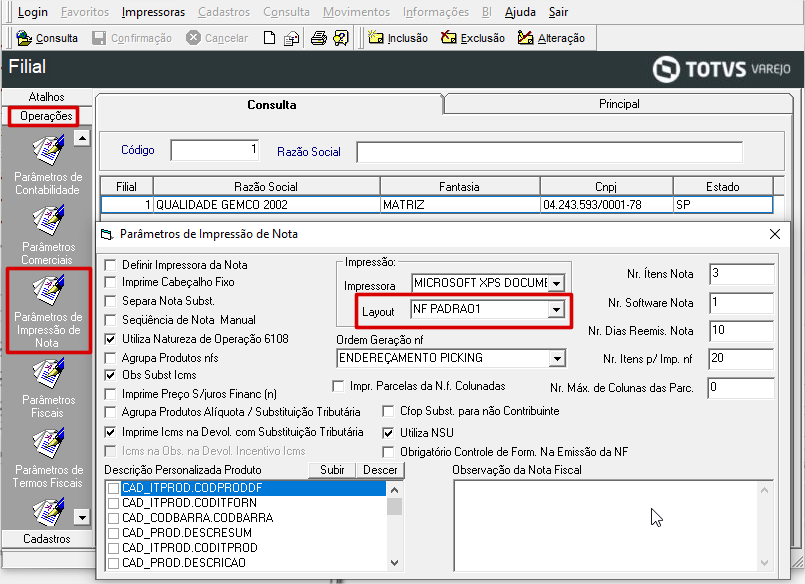The image size is (805, 584).
Task: Click Sair menu
Action: 558,12
